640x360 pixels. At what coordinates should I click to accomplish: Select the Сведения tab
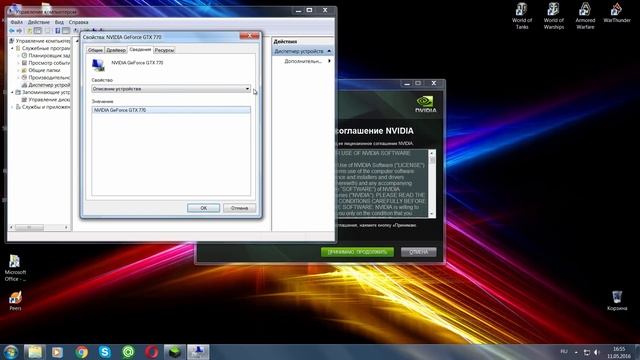[140, 49]
